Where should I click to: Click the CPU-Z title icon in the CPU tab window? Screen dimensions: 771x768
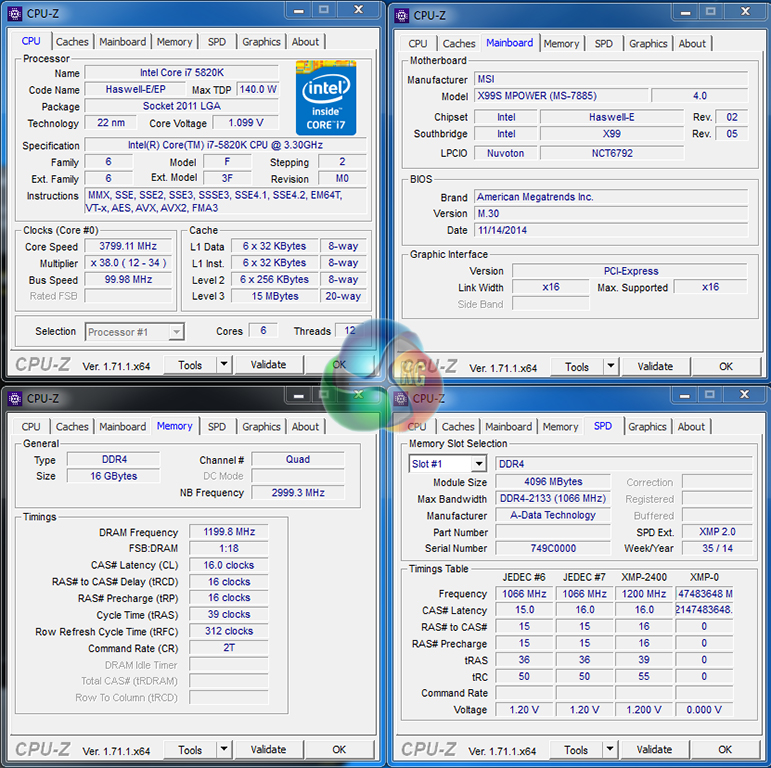(15, 13)
